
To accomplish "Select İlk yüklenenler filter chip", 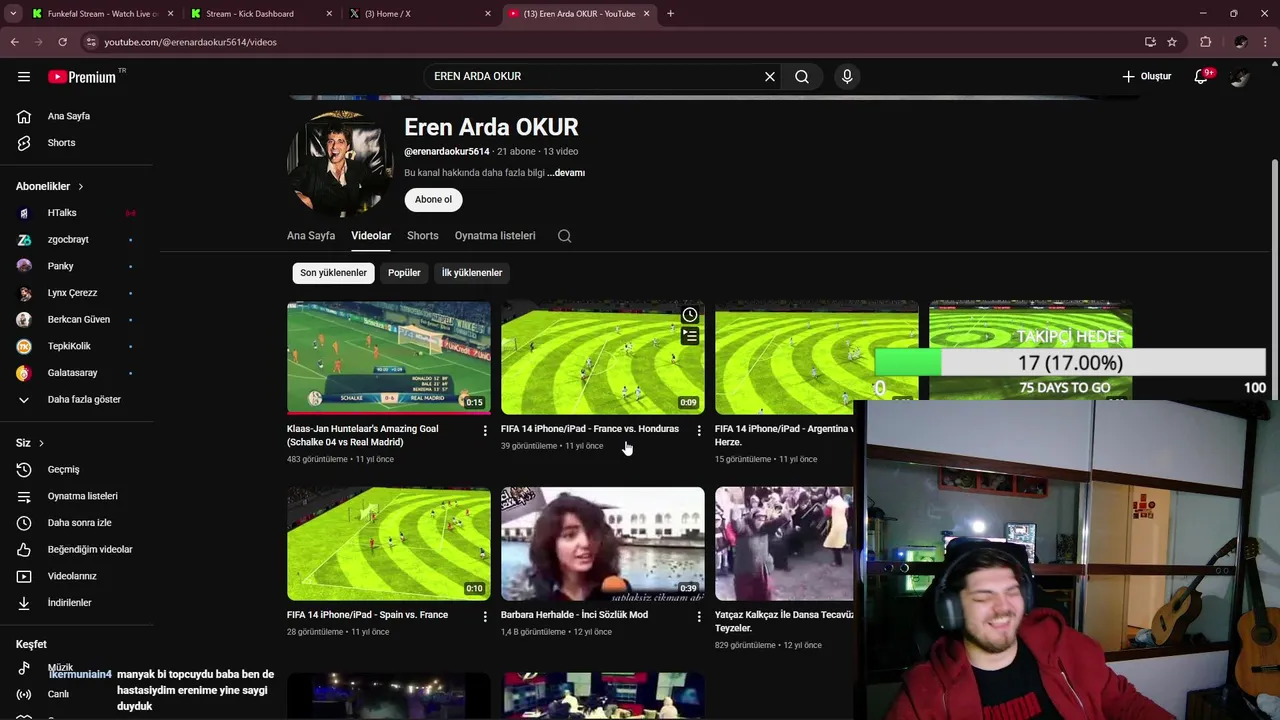I will point(472,273).
